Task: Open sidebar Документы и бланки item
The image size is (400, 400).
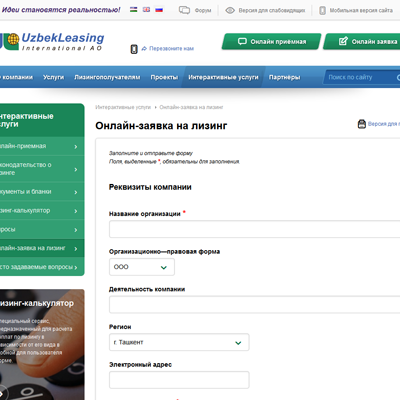Action: coord(42,192)
